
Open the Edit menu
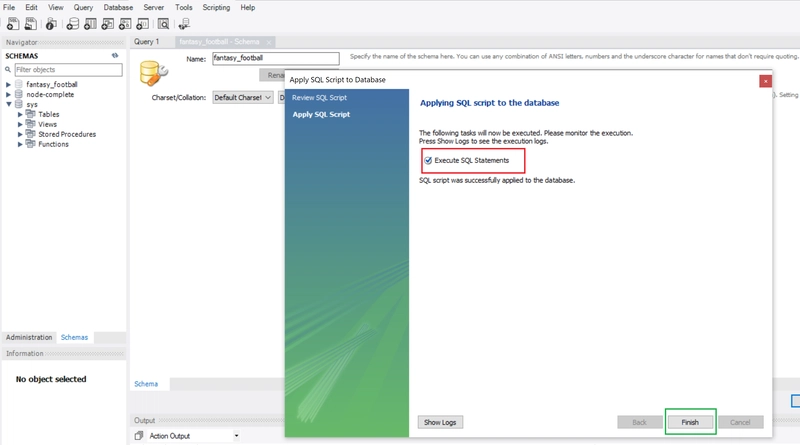[x=32, y=8]
